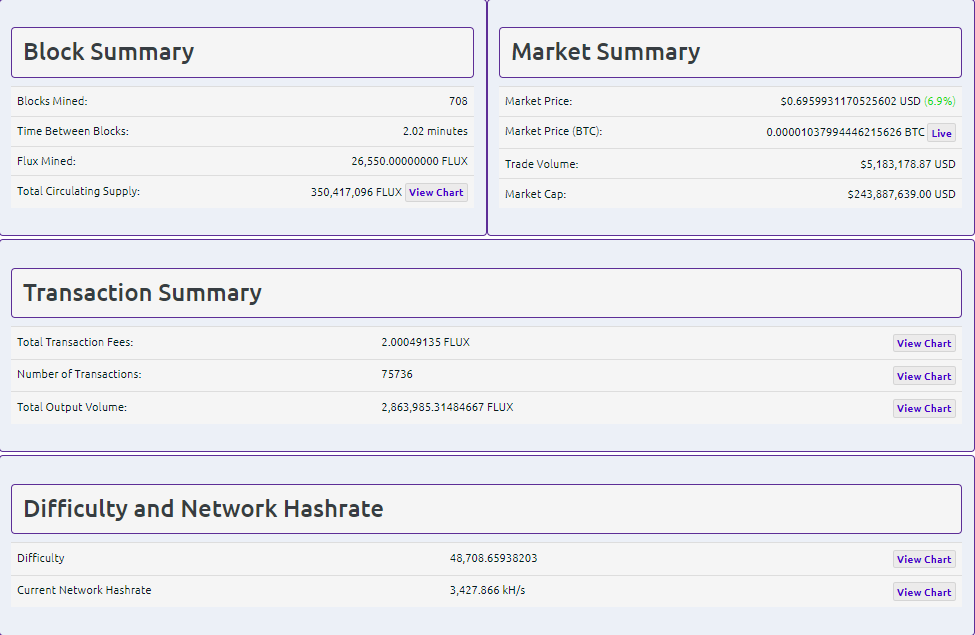Click the Market Price (BTC) label

[x=553, y=131]
